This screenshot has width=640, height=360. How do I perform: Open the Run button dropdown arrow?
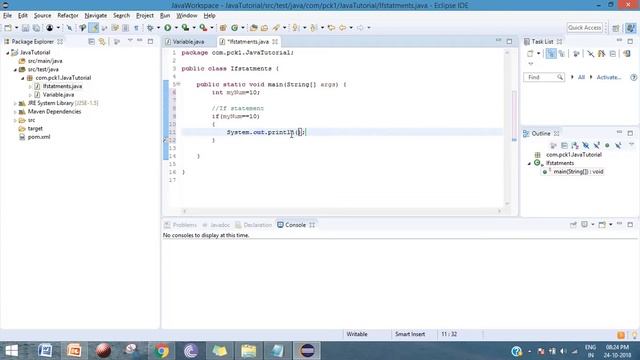pyautogui.click(x=176, y=28)
